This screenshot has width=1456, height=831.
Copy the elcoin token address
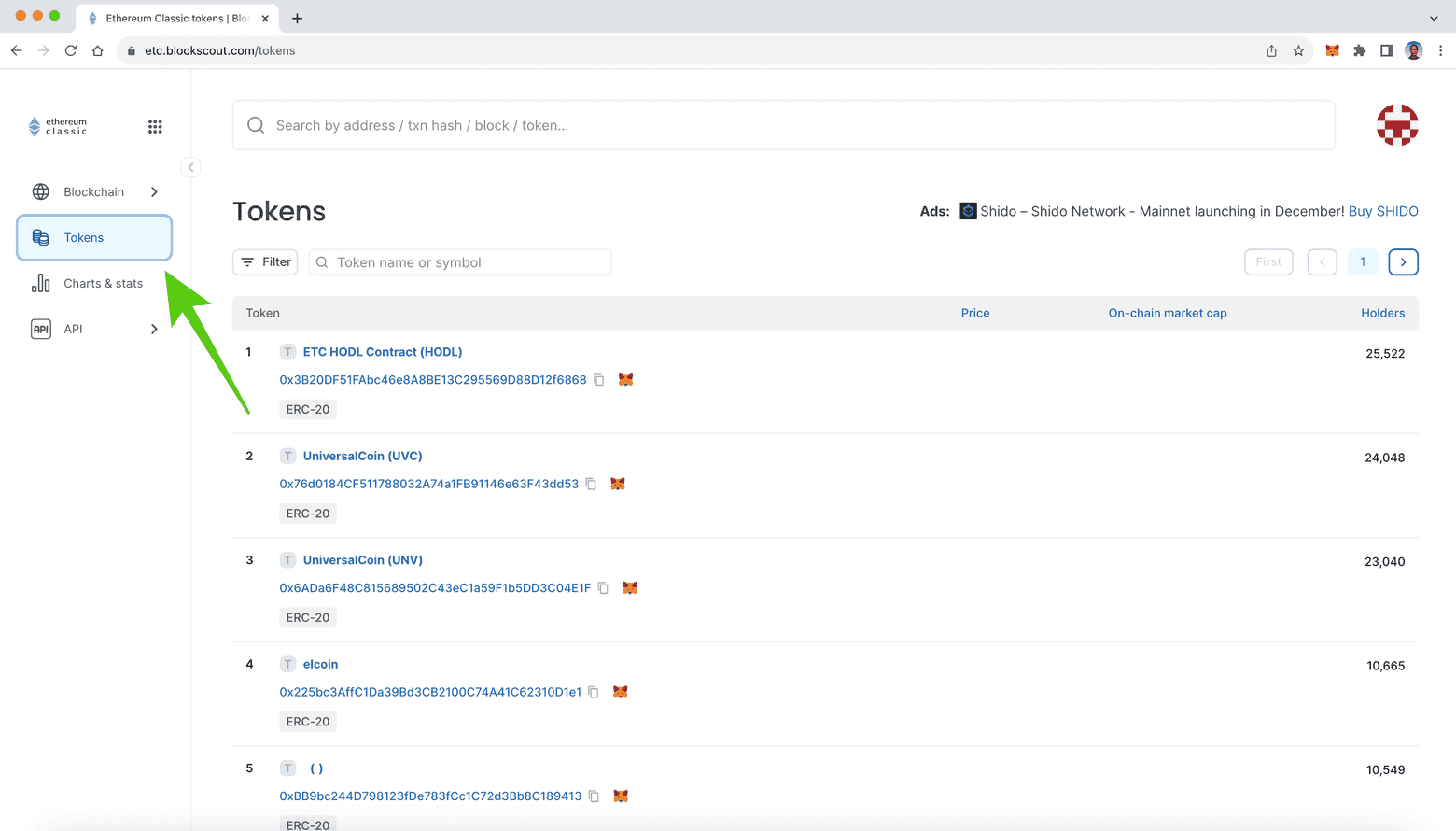click(594, 692)
